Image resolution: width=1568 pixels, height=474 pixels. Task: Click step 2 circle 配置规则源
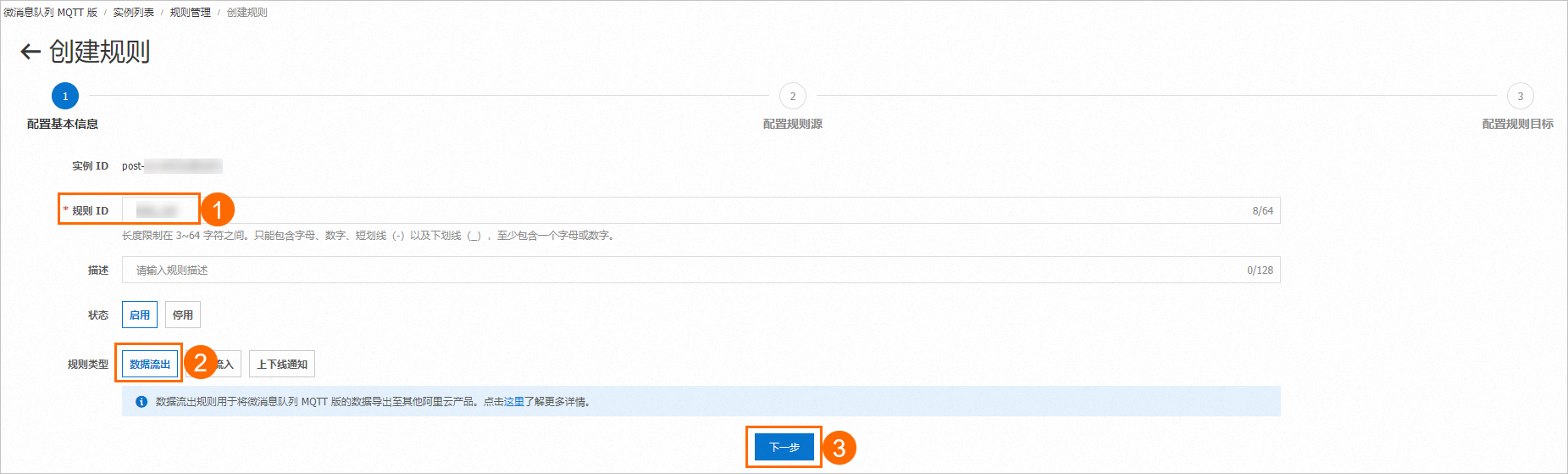tap(793, 96)
